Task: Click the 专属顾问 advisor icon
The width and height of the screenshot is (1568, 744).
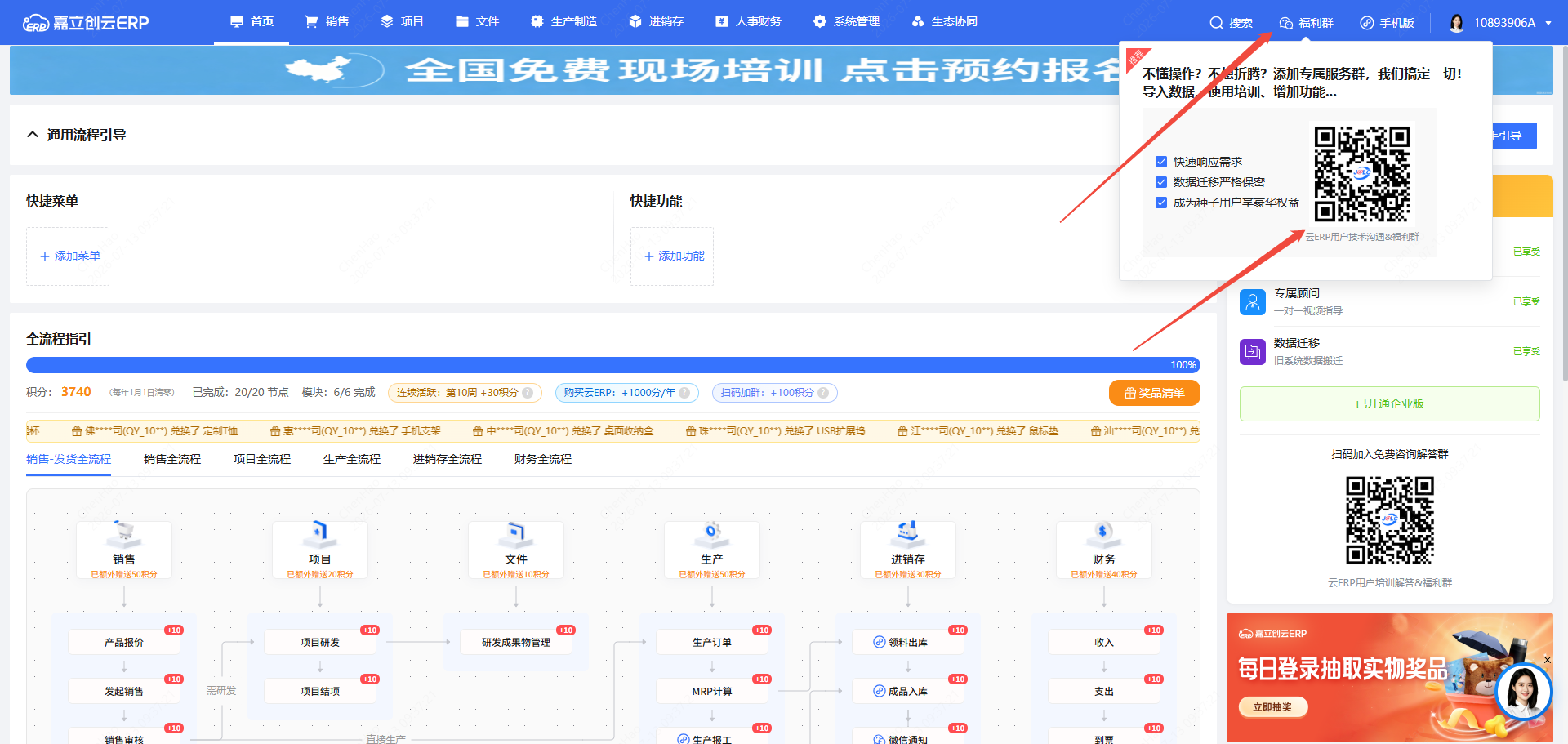Action: pos(1253,302)
